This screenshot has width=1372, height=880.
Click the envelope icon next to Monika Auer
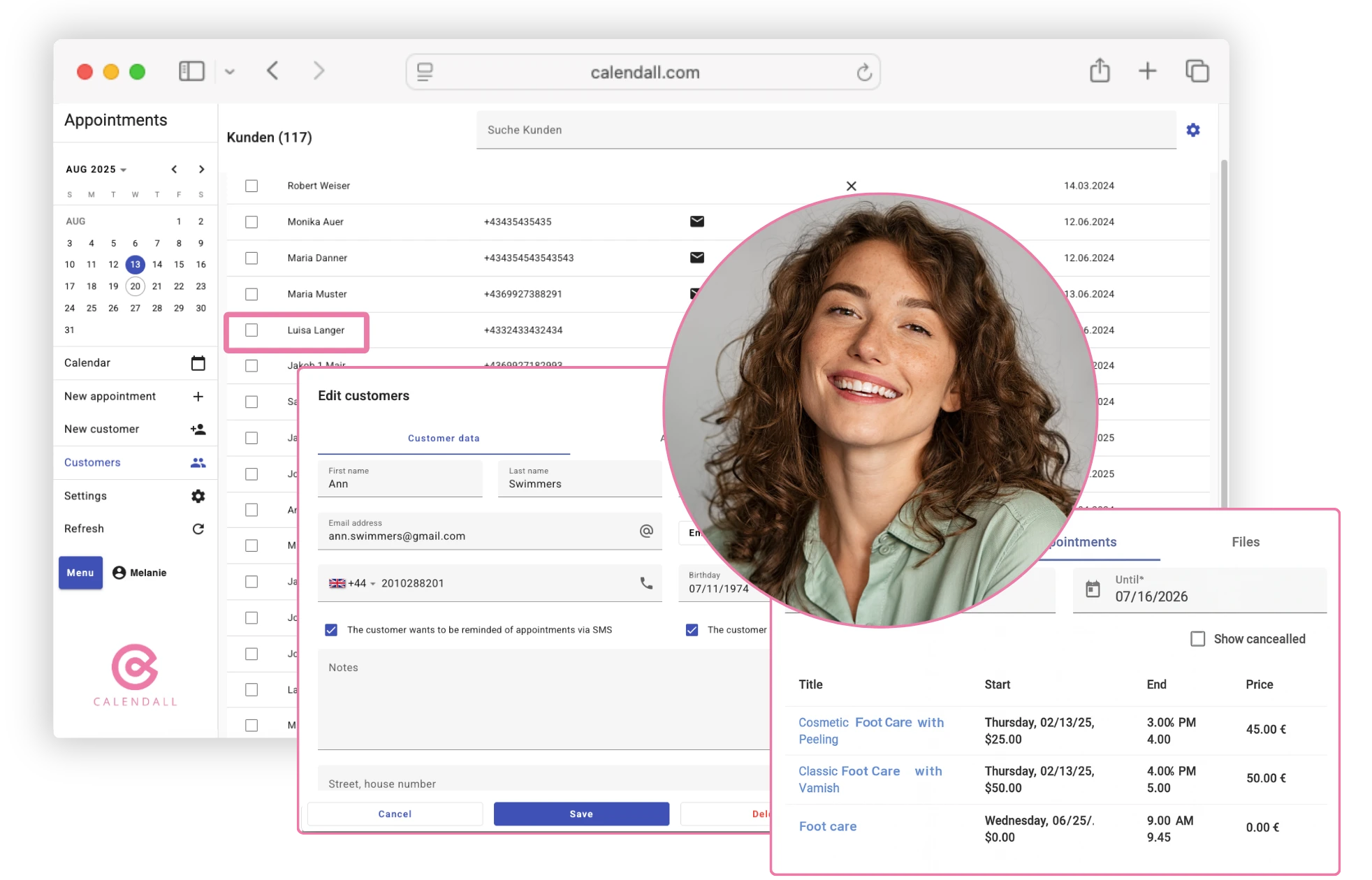[x=696, y=221]
